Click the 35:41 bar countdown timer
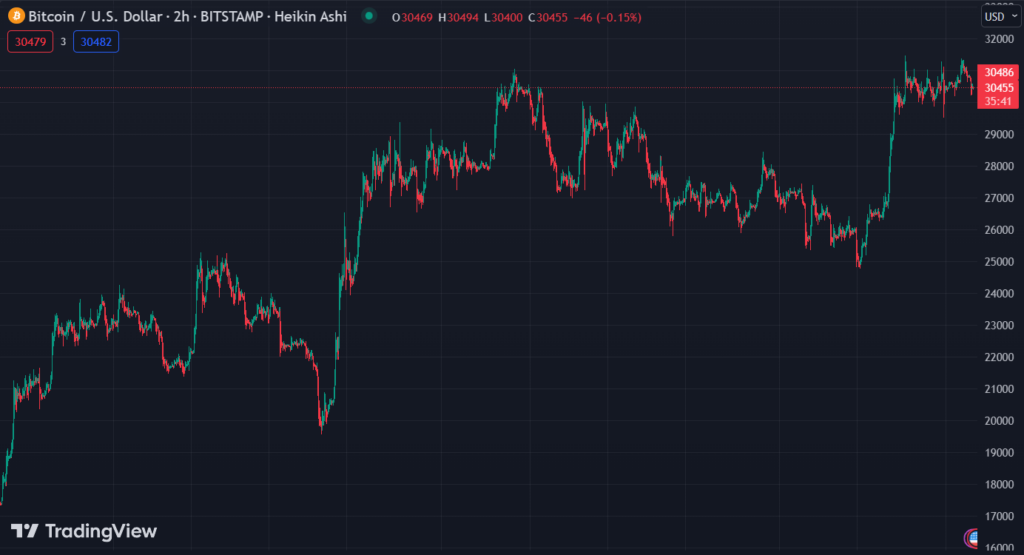The height and width of the screenshot is (555, 1024). tap(999, 101)
